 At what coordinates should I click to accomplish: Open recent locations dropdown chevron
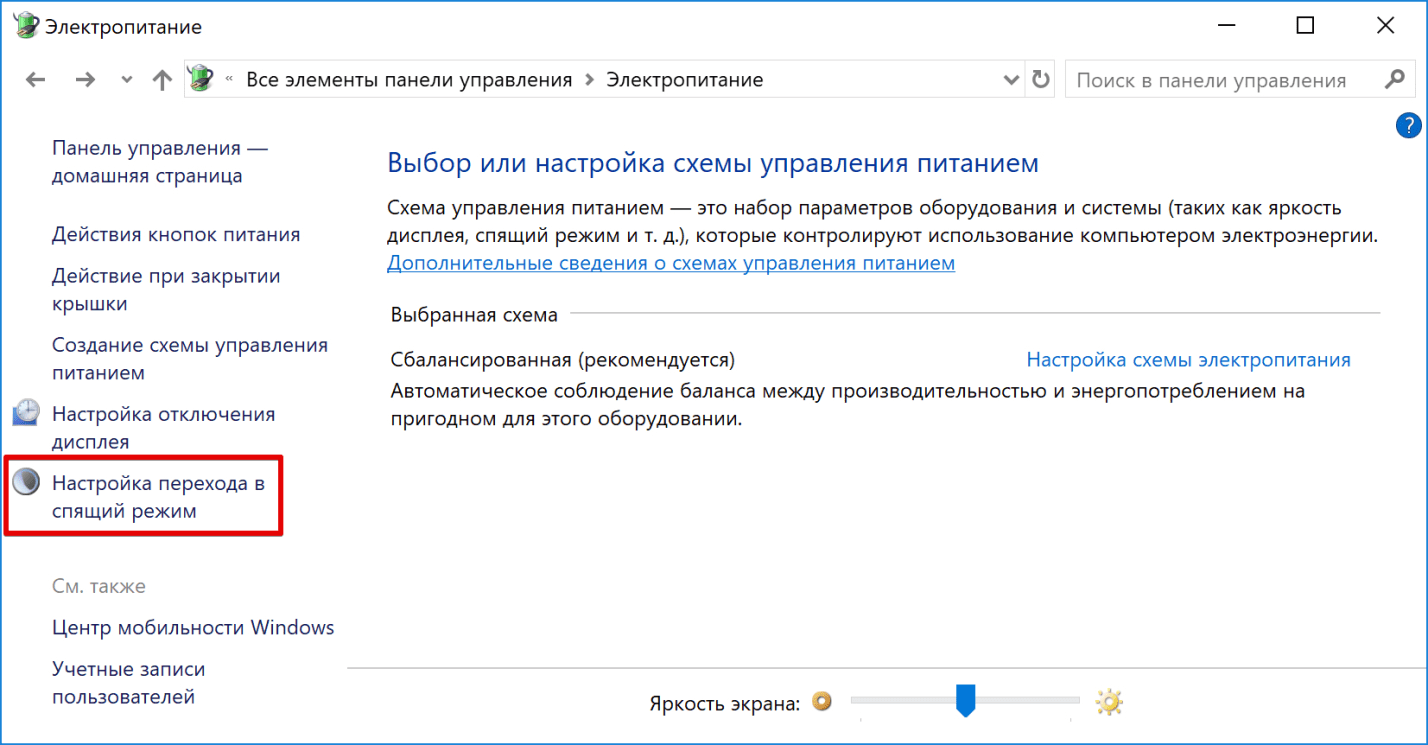[x=125, y=80]
